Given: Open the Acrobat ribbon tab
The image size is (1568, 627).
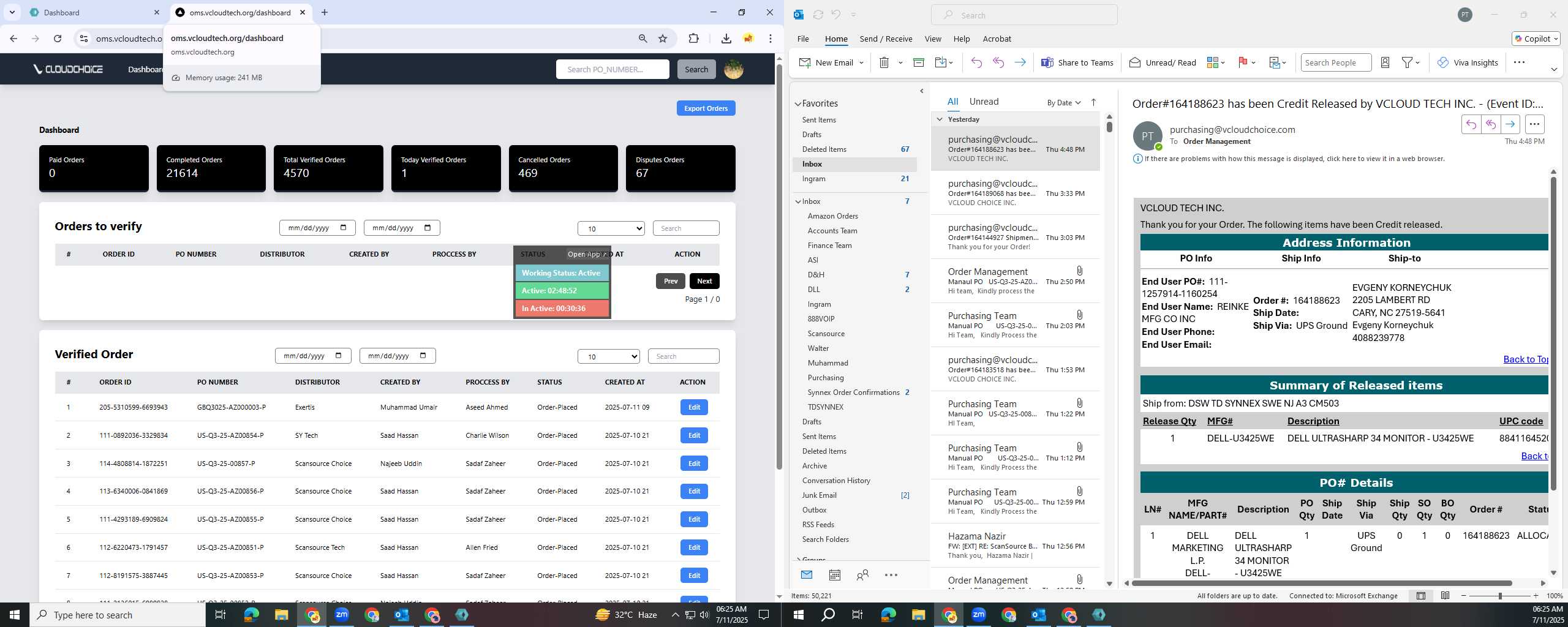Looking at the screenshot, I should click(x=997, y=39).
